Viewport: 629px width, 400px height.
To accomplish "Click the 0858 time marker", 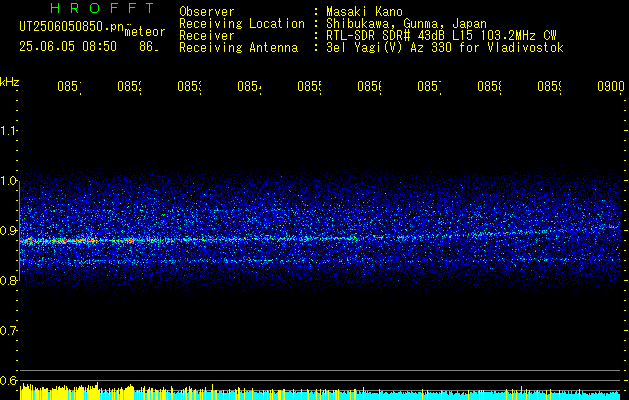I will 489,86.
